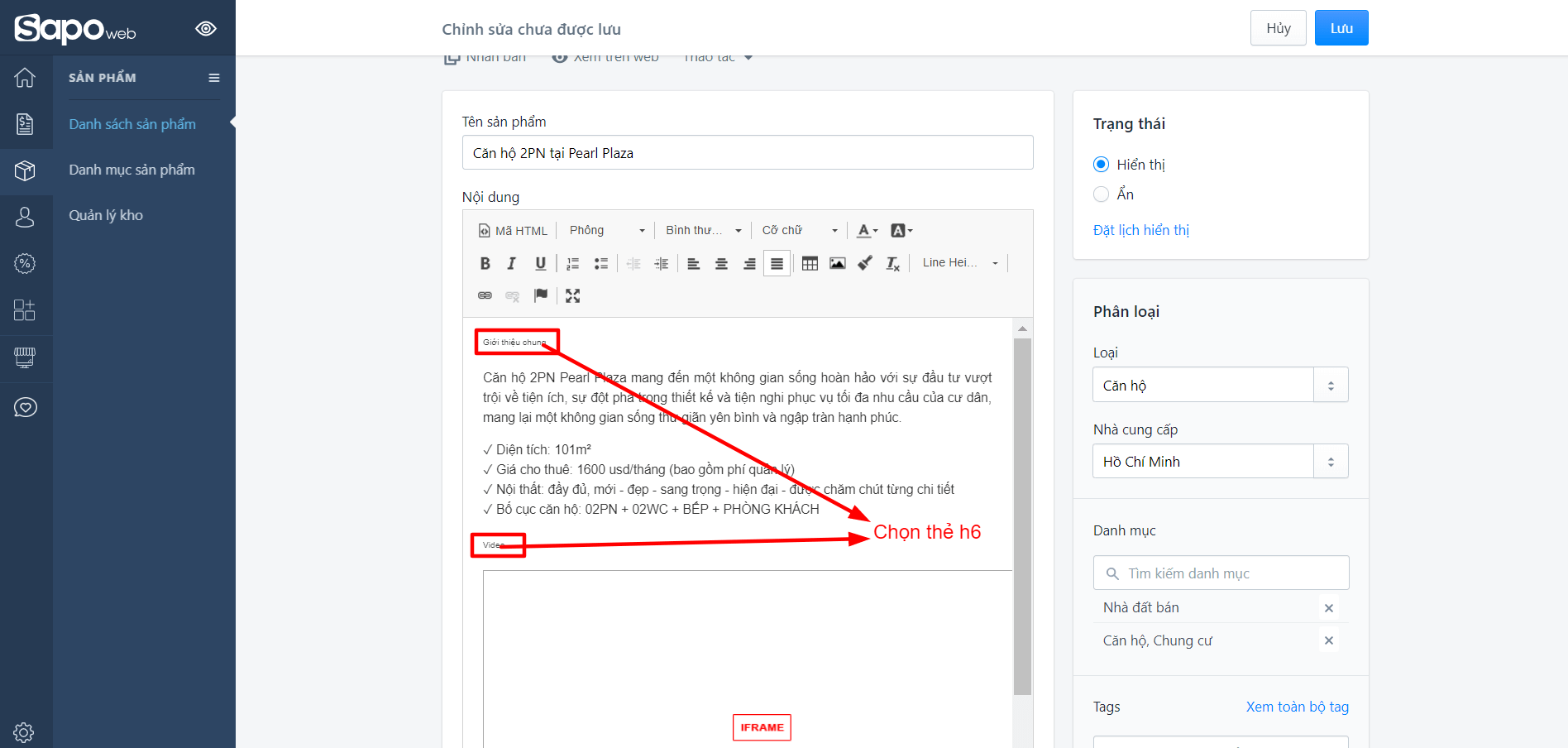Image resolution: width=1568 pixels, height=748 pixels.
Task: Open the products box icon in sidebar
Action: pyautogui.click(x=25, y=170)
